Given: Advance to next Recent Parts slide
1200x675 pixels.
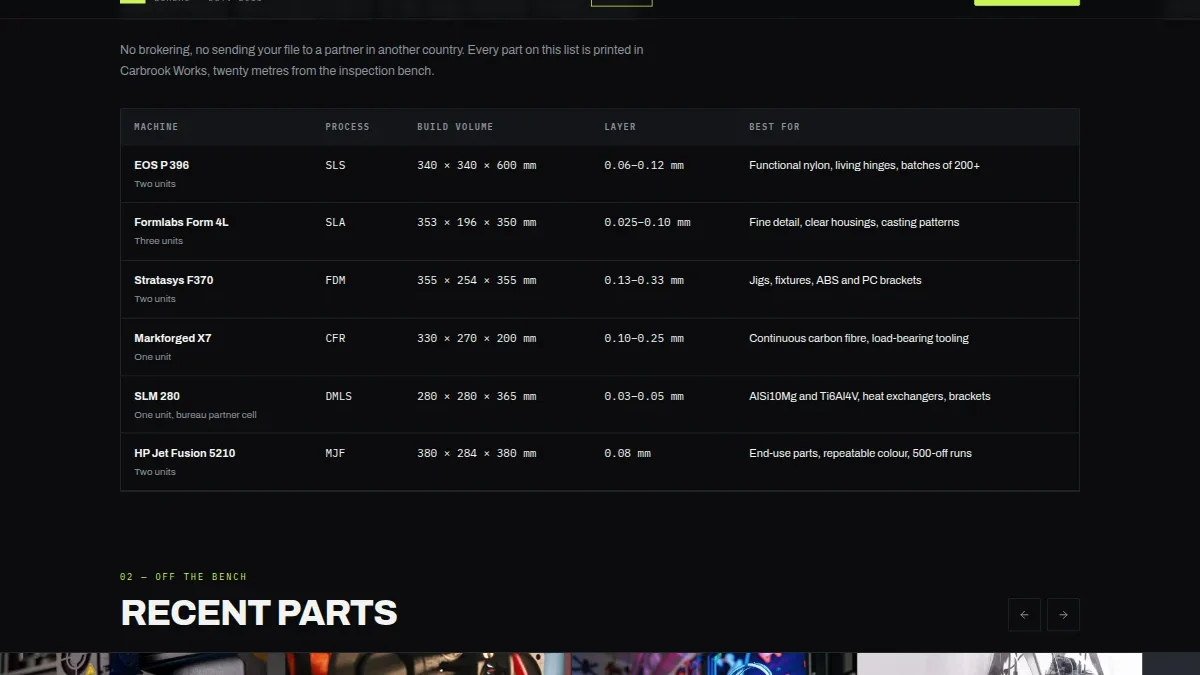Looking at the screenshot, I should click(x=1063, y=615).
